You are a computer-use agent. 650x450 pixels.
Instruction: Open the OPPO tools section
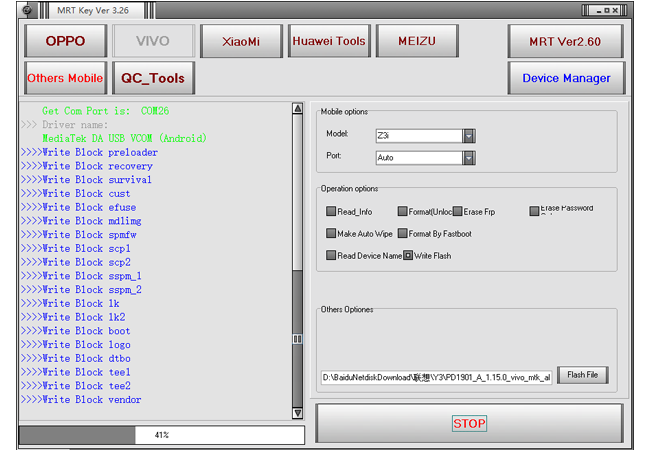point(65,41)
